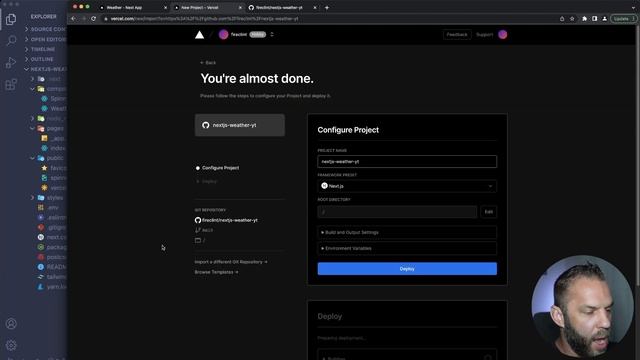
Task: Open the Framework Preset Next.js dropdown
Action: click(x=407, y=186)
